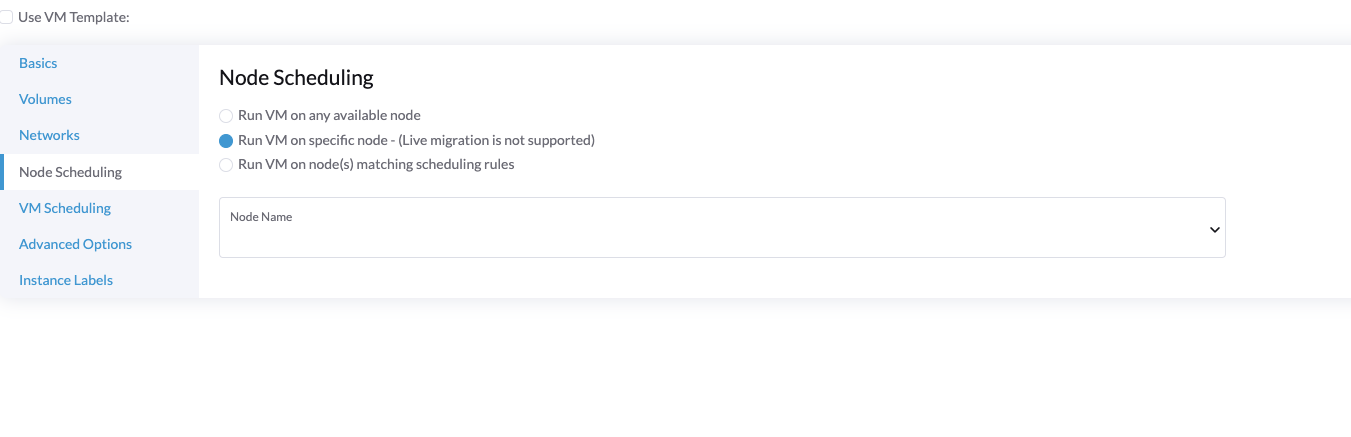Click the 'Node Scheduling' section heading
The image size is (1351, 437).
(296, 77)
